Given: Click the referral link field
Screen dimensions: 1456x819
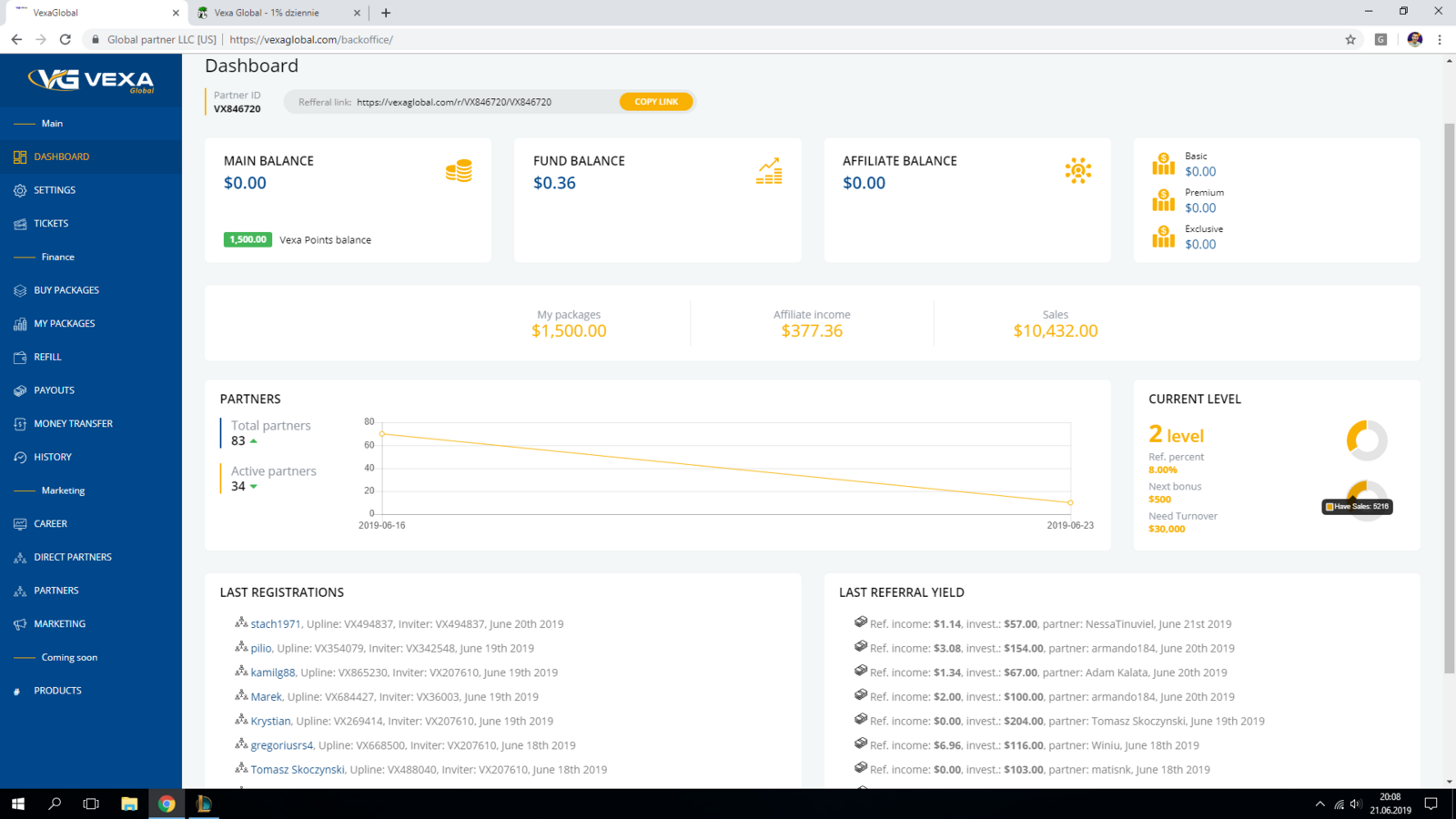Looking at the screenshot, I should coord(453,102).
